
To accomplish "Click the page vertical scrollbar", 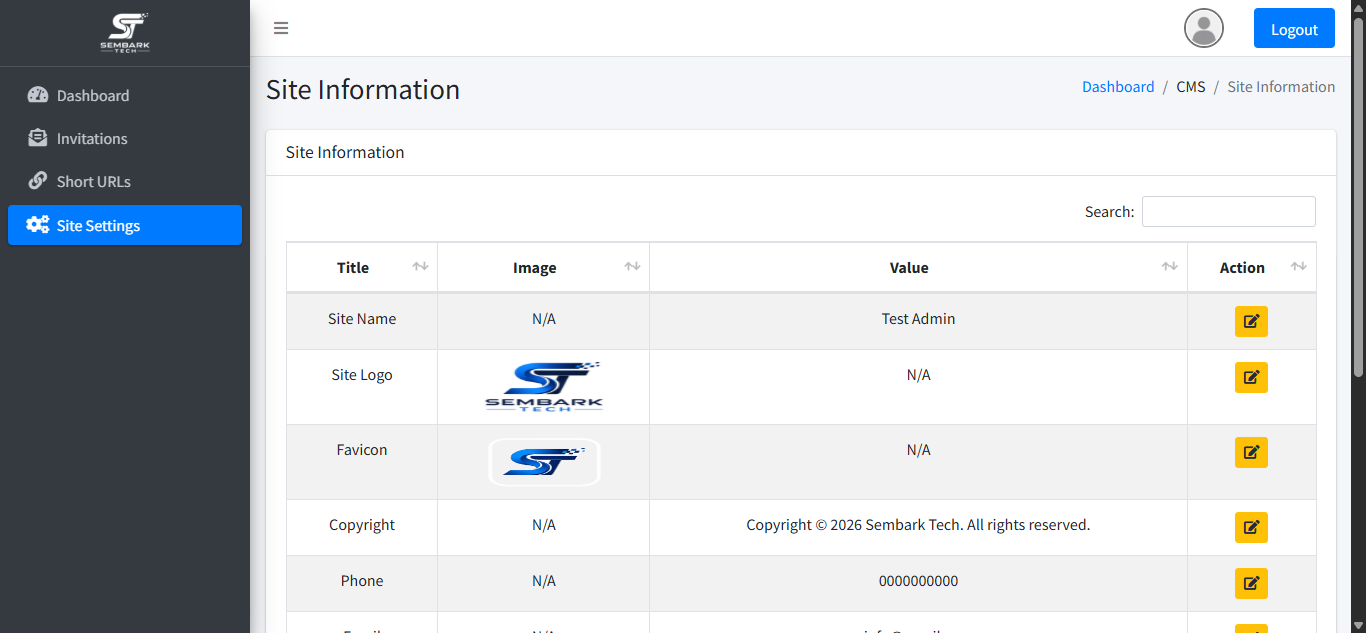I will pyautogui.click(x=1358, y=200).
